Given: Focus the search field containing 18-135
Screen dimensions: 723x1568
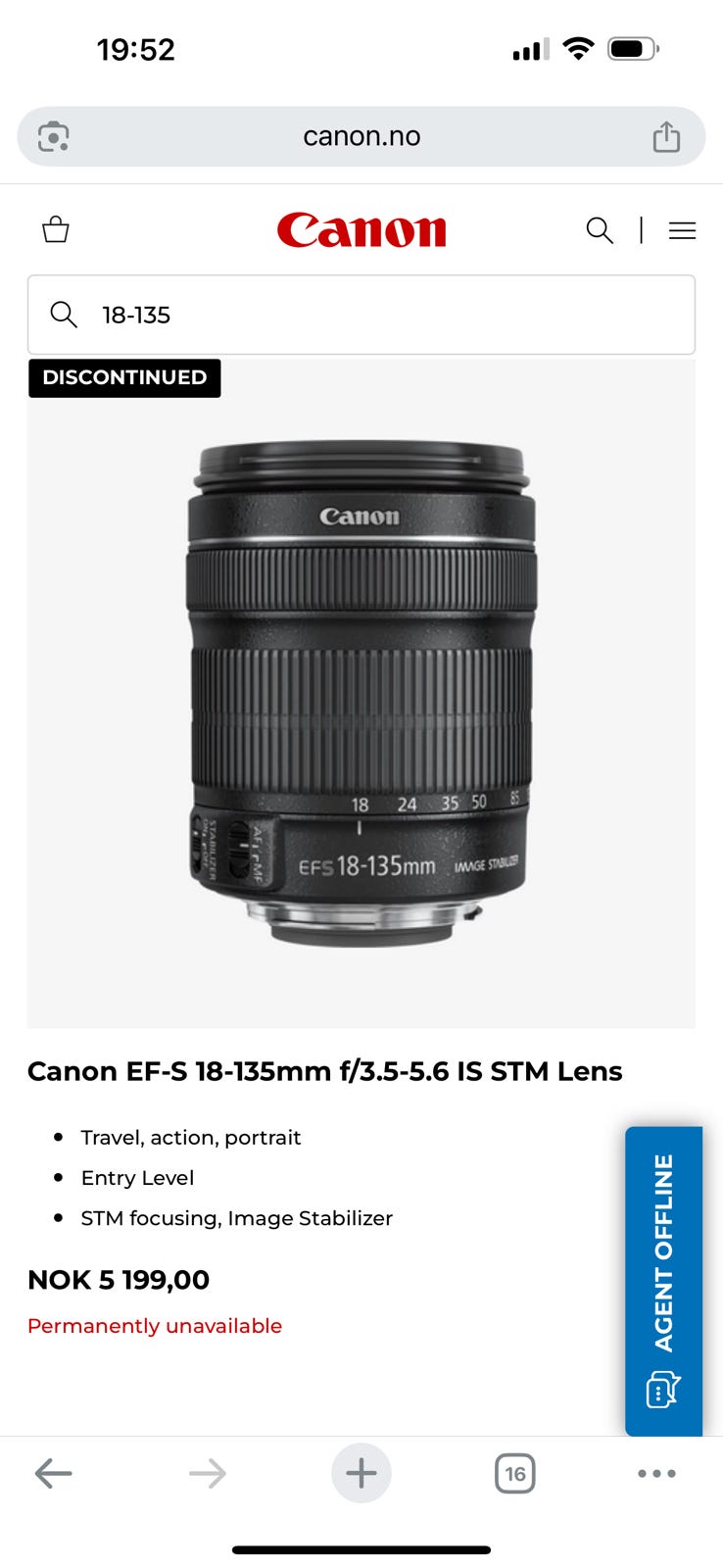Looking at the screenshot, I should point(361,315).
